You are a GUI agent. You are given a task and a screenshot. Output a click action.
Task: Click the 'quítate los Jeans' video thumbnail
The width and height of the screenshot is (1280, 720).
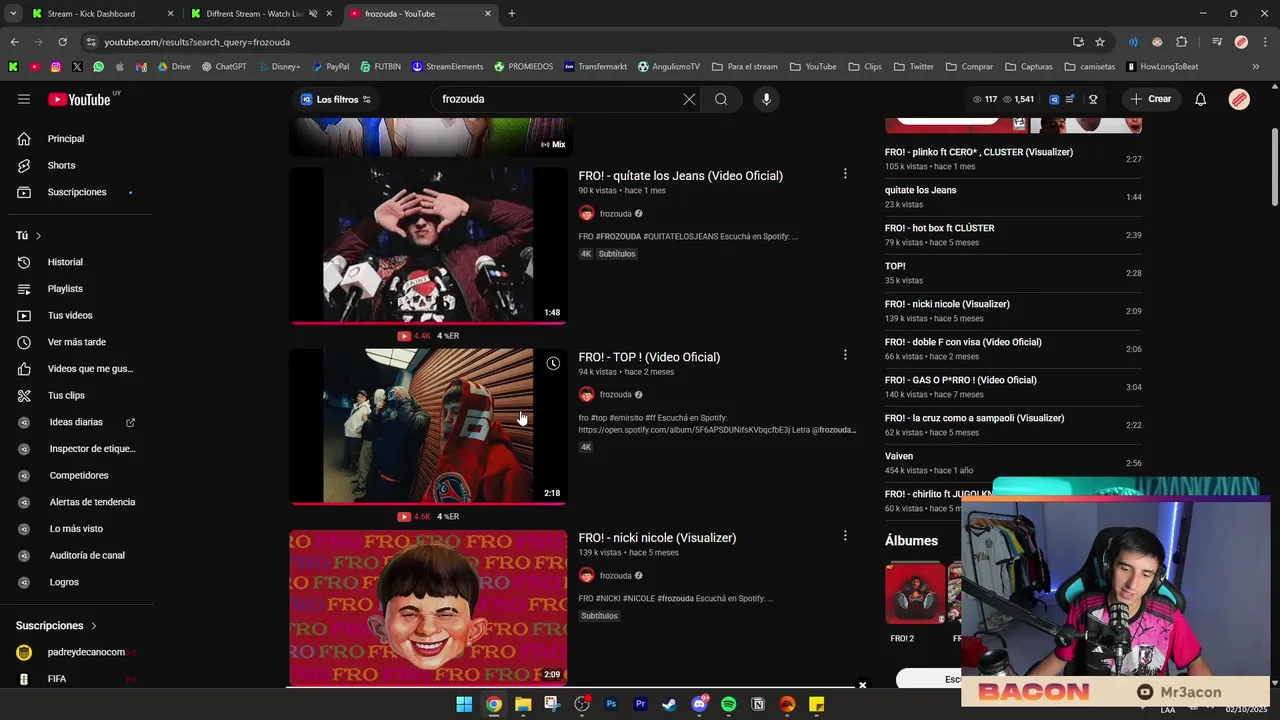point(428,245)
